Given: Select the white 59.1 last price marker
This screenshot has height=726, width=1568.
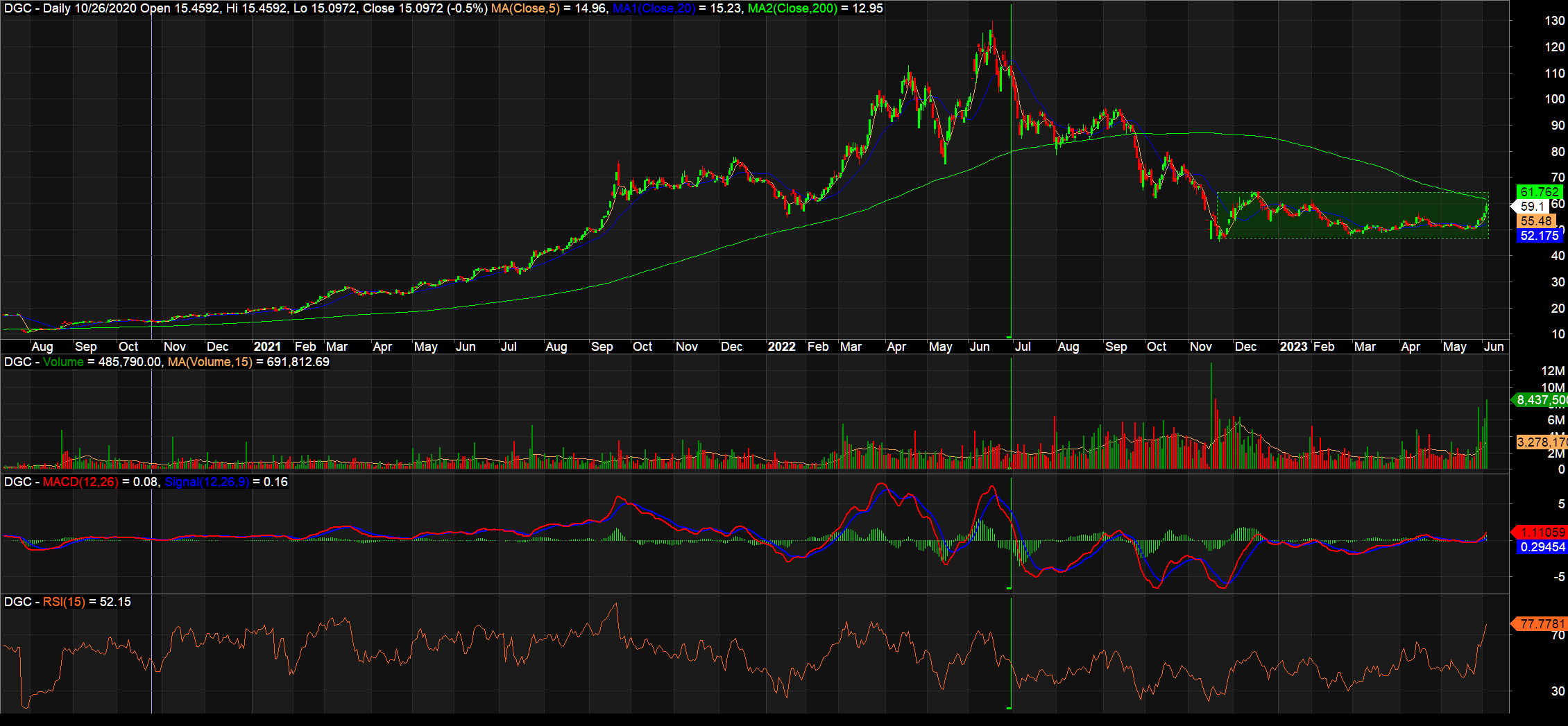Looking at the screenshot, I should pos(1532,207).
